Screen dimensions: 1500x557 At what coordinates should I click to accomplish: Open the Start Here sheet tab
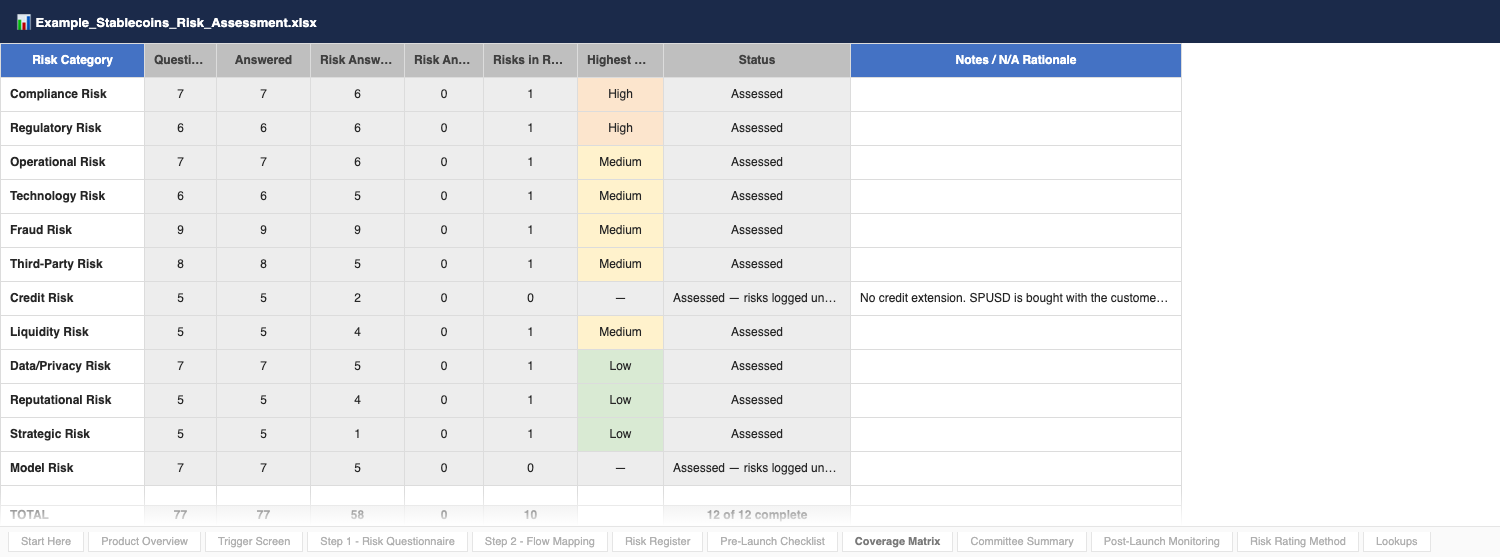[46, 541]
